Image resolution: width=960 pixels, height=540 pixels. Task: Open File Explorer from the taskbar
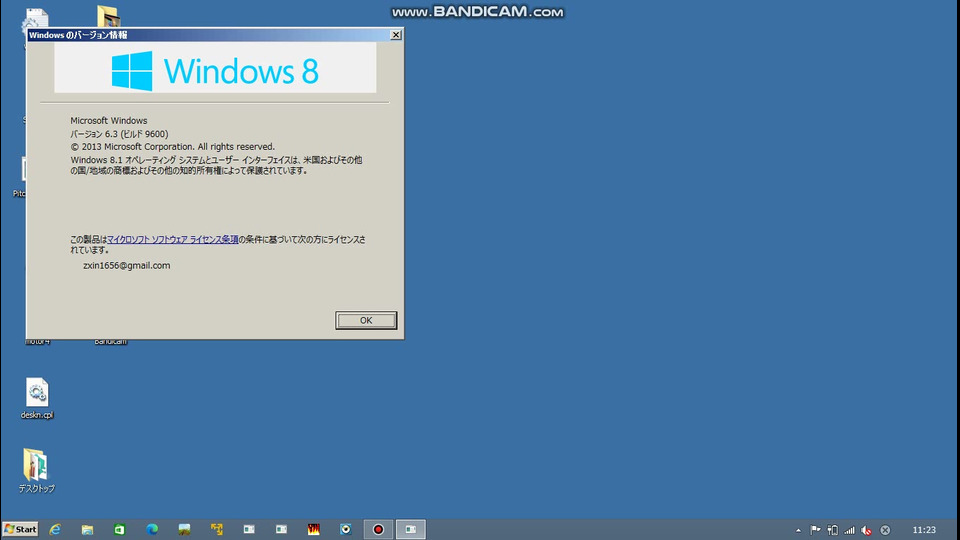pyautogui.click(x=87, y=529)
